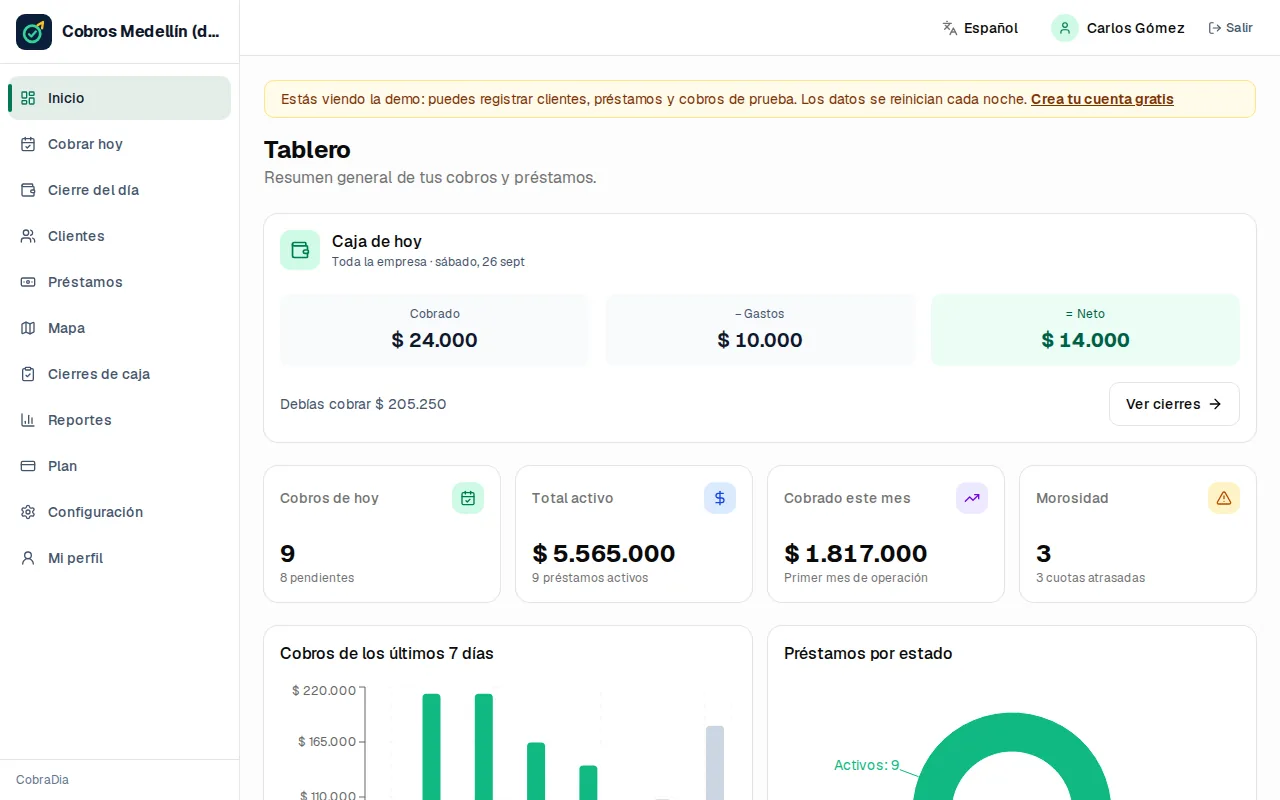Open the Plan page
The height and width of the screenshot is (800, 1280).
point(120,466)
